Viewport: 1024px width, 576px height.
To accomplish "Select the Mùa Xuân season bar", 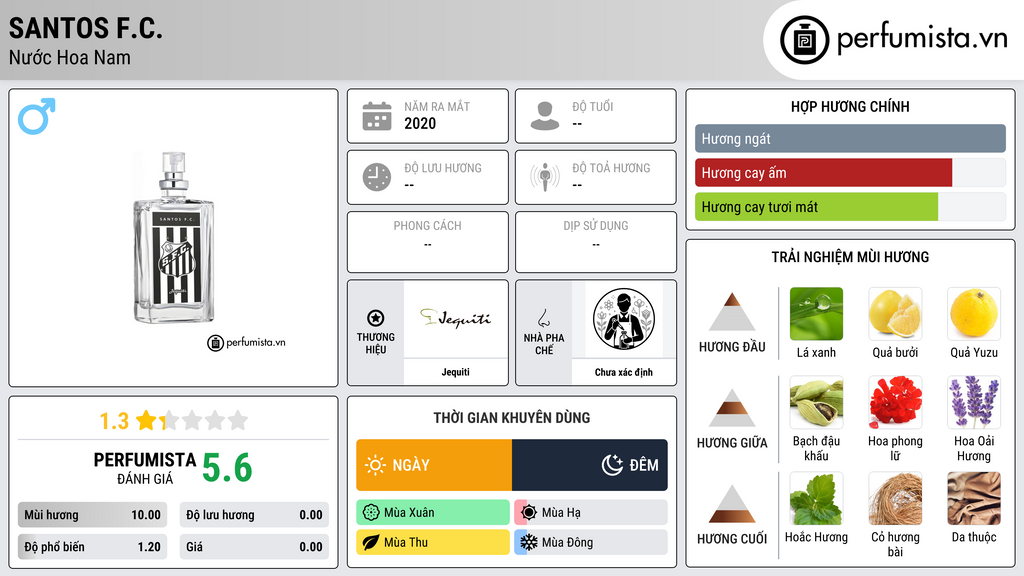I will click(433, 513).
